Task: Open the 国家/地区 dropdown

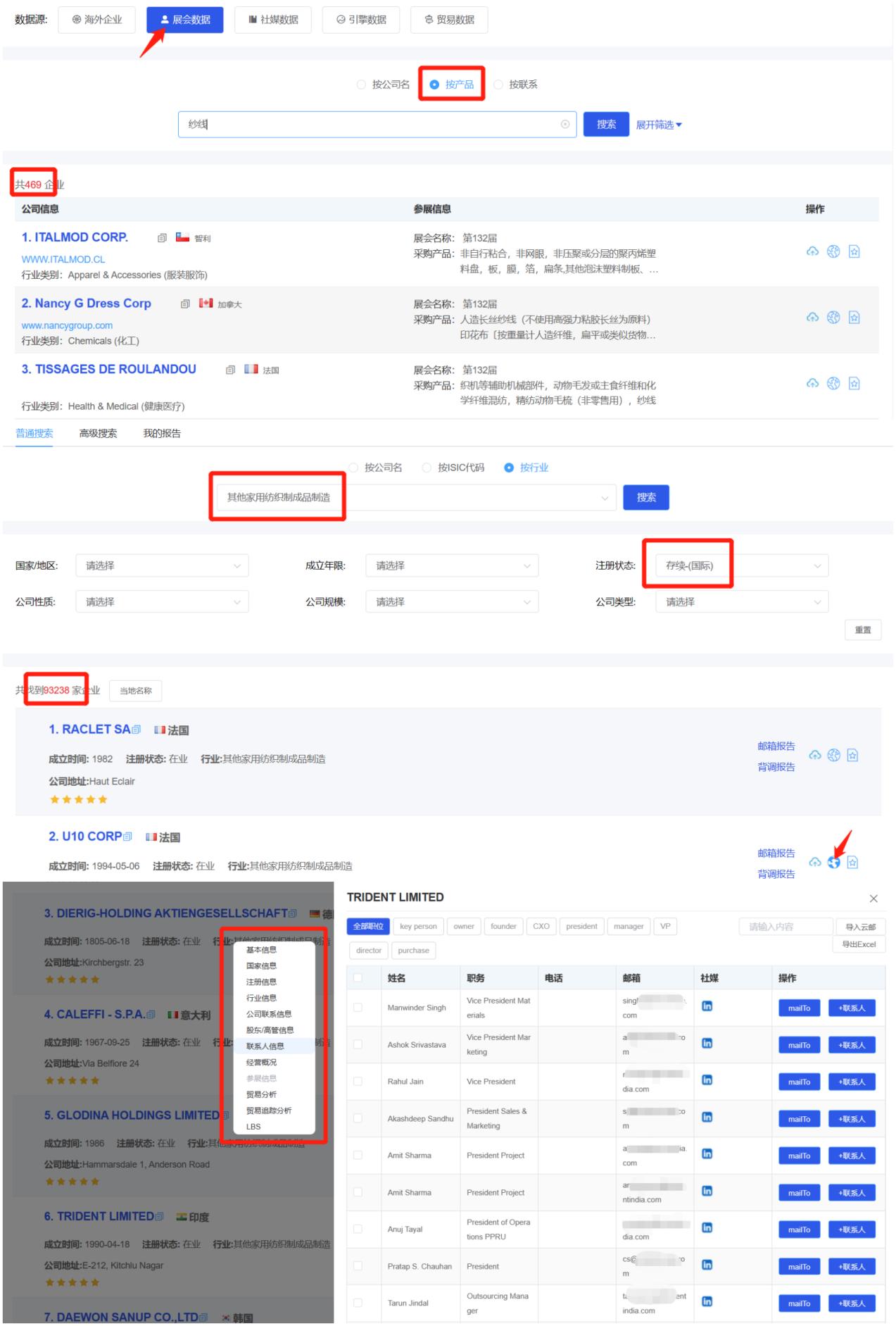Action: click(x=162, y=565)
